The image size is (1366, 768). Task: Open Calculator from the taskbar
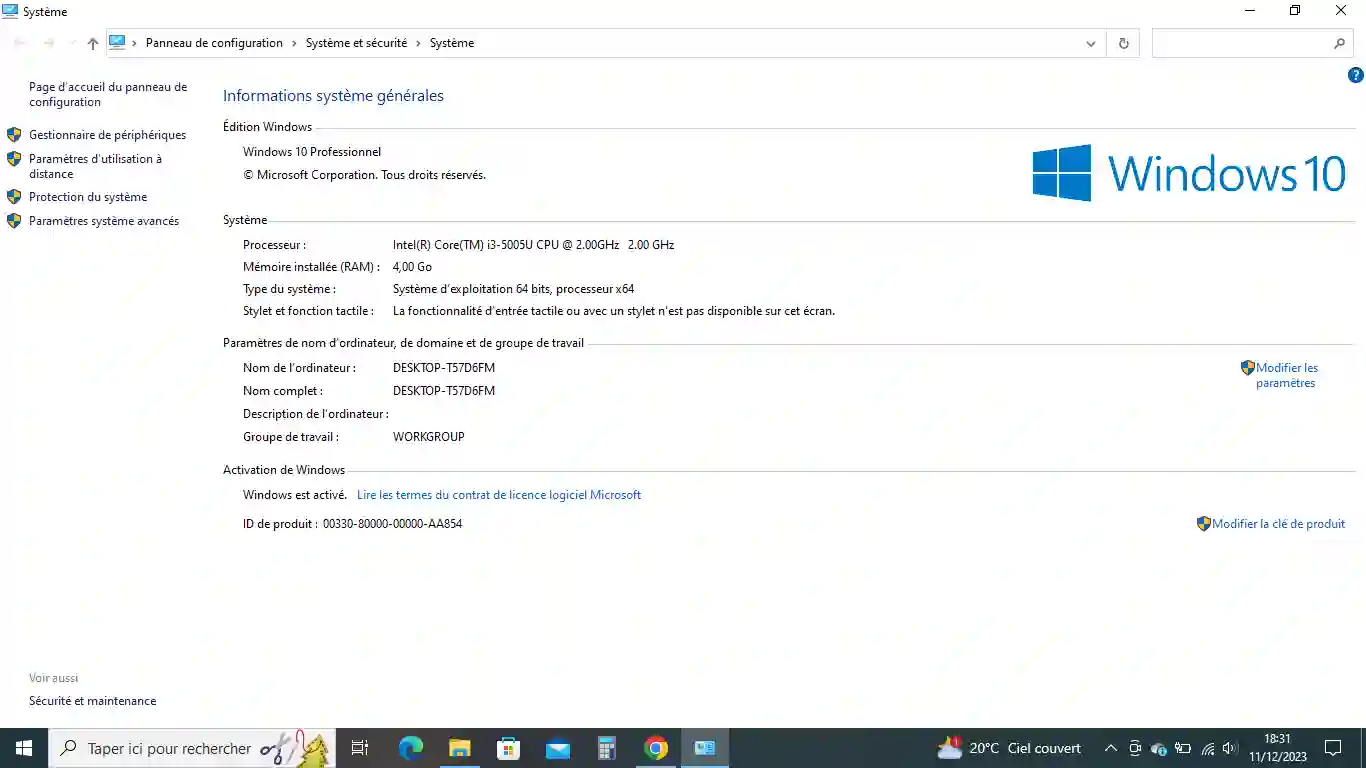(606, 748)
